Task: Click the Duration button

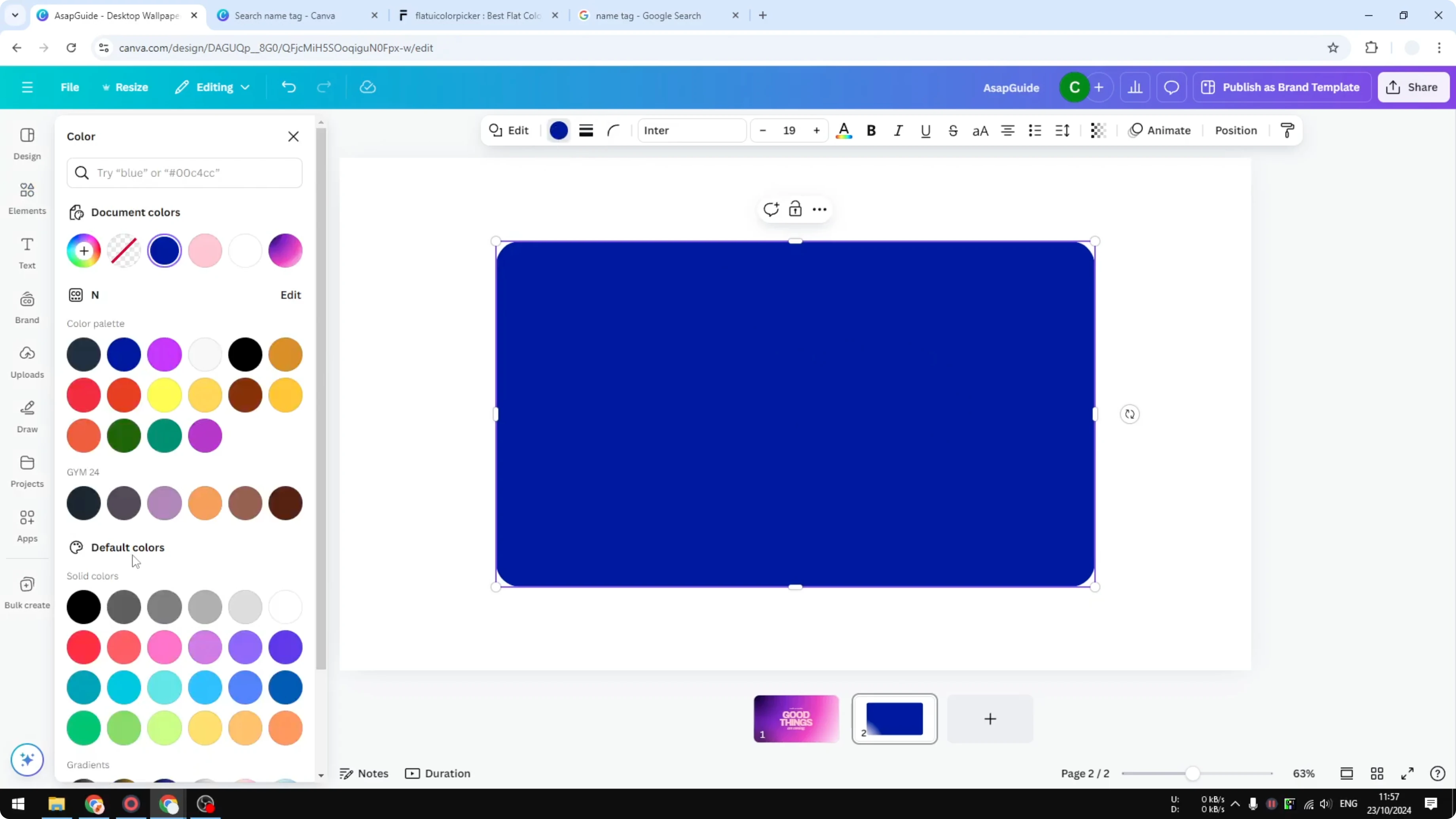Action: (x=438, y=773)
